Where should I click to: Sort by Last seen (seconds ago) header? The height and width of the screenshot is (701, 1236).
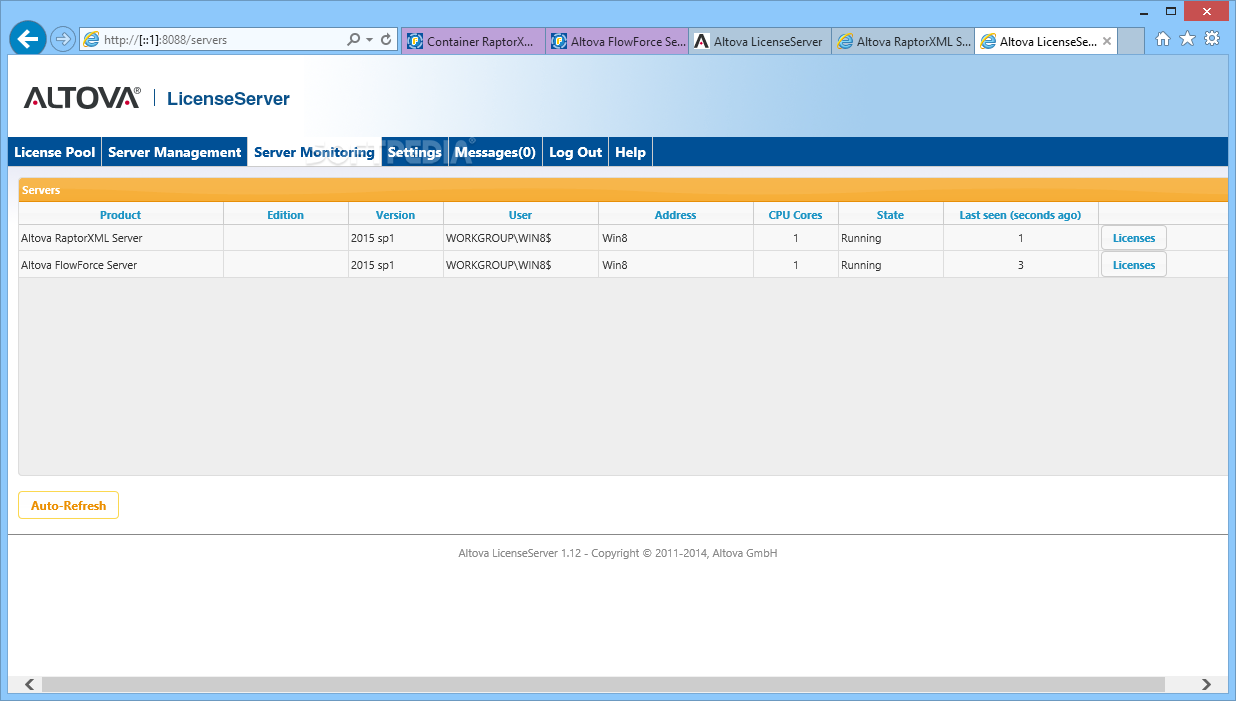click(x=1021, y=215)
